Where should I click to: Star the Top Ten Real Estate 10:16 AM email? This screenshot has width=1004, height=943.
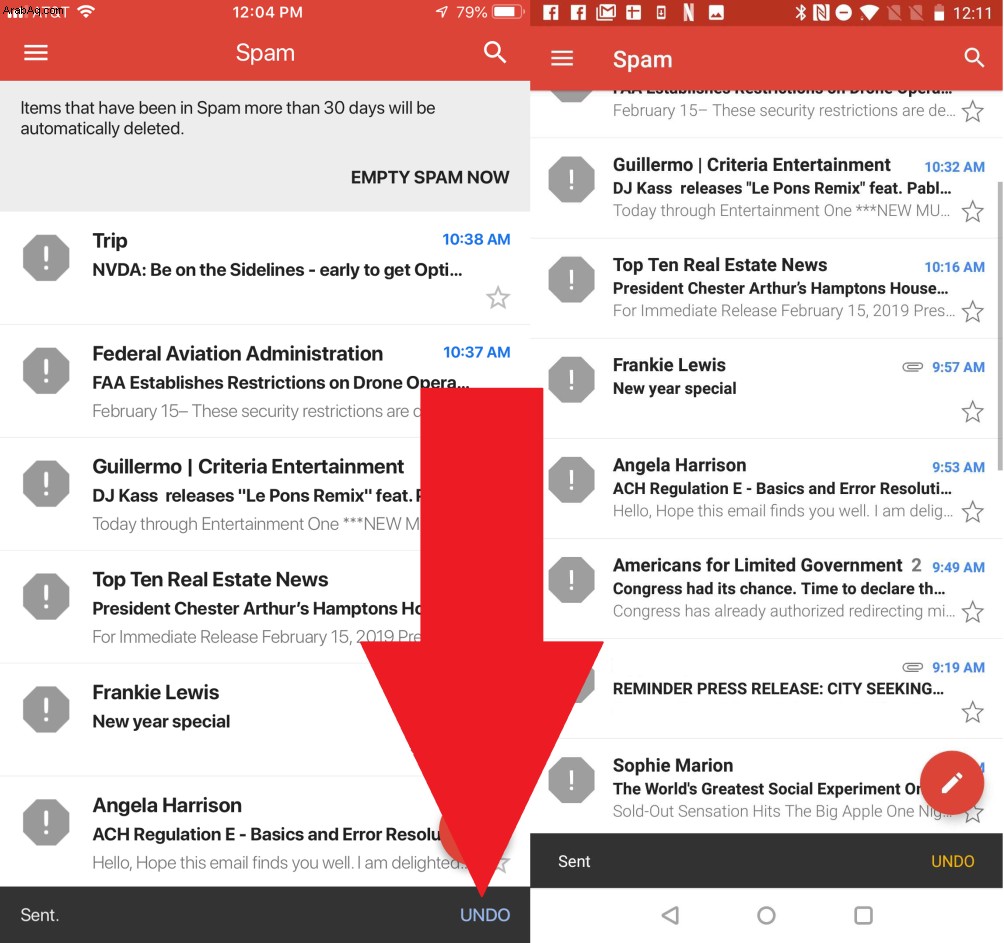click(x=973, y=311)
